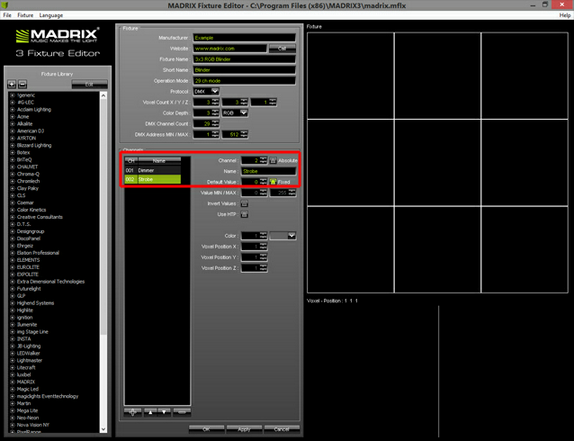Screen dimensions: 574x441
Task: Select channel 002 Strobe row
Action: pos(153,179)
